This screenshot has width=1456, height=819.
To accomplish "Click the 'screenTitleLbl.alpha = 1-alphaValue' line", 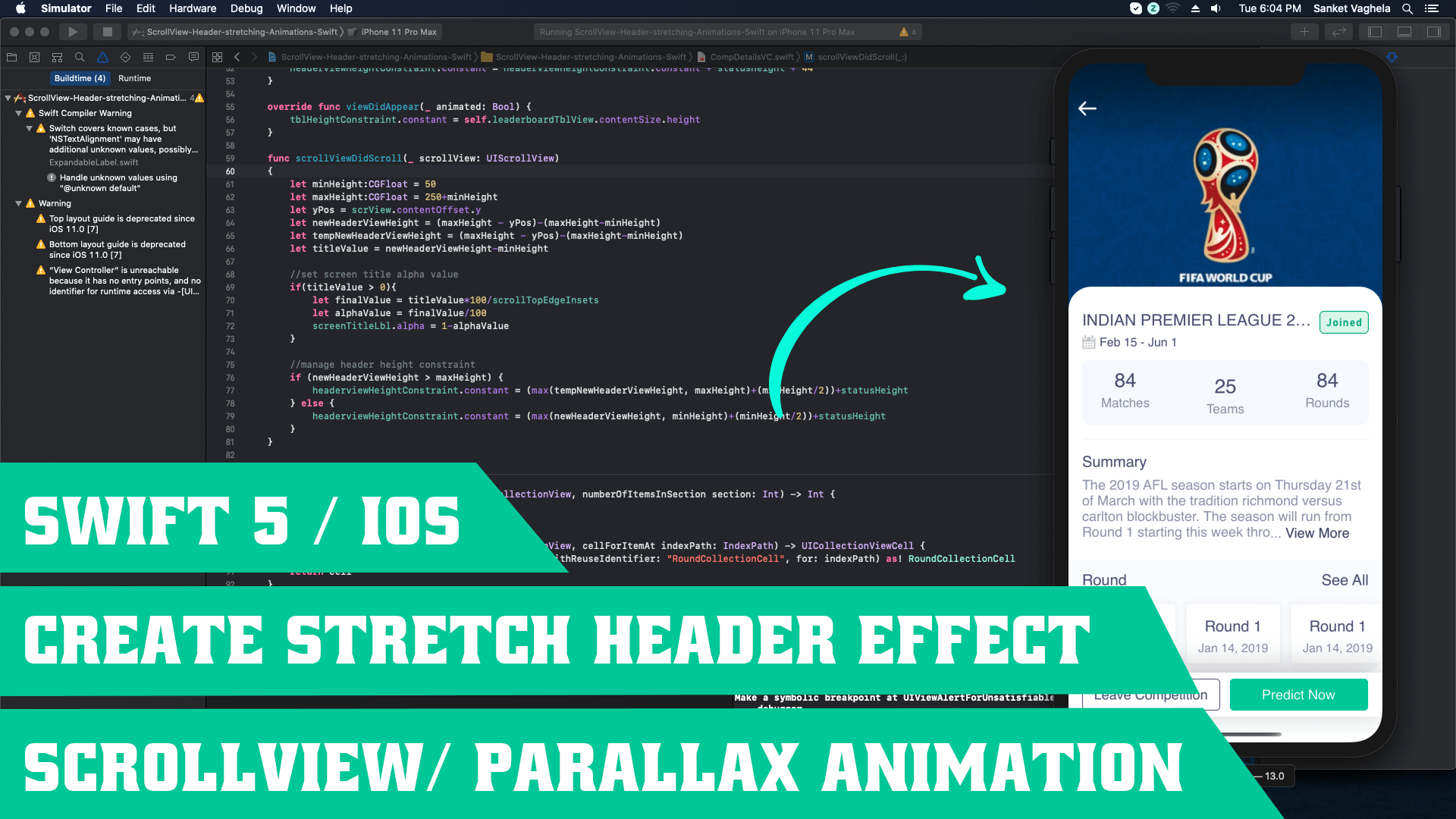I will (x=410, y=326).
